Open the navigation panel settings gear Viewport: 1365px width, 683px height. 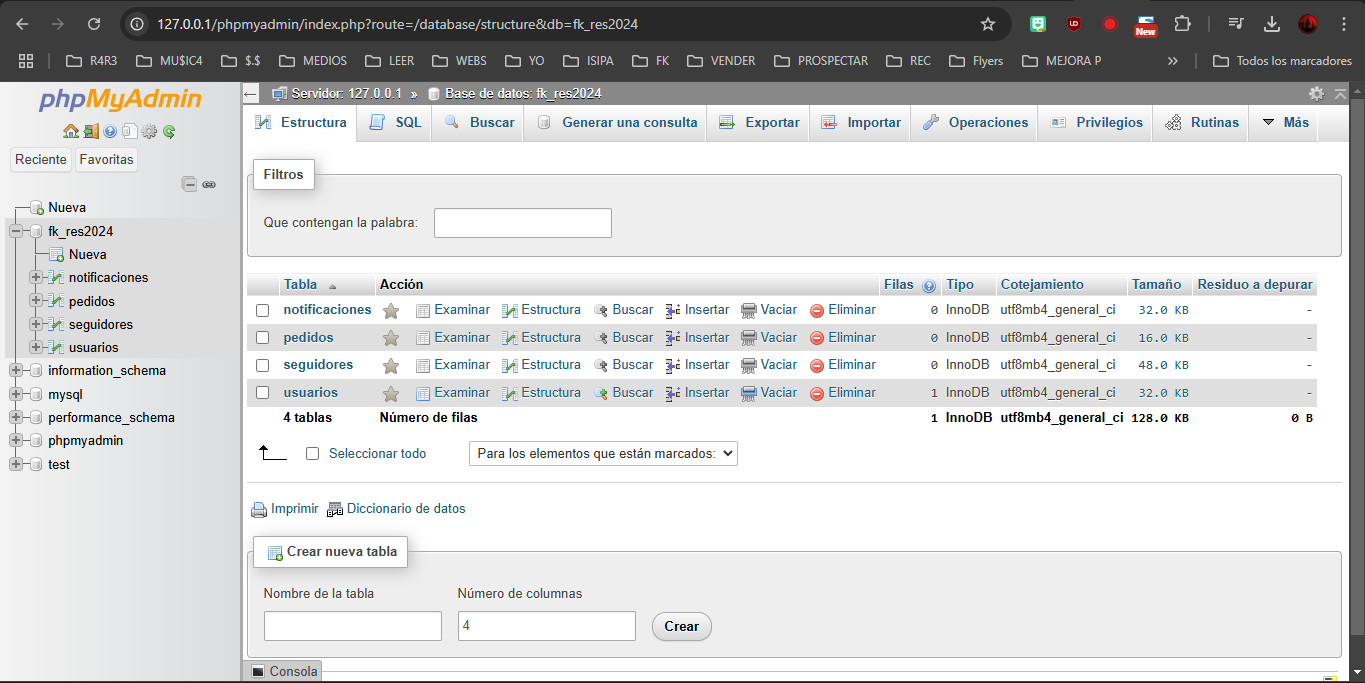point(149,131)
